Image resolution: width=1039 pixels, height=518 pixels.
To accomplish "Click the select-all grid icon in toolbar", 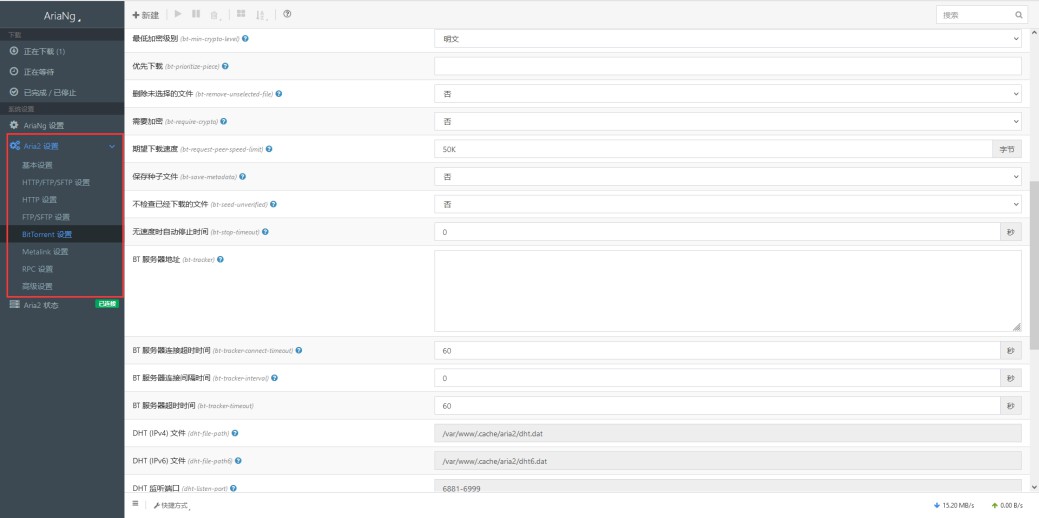I will 241,14.
